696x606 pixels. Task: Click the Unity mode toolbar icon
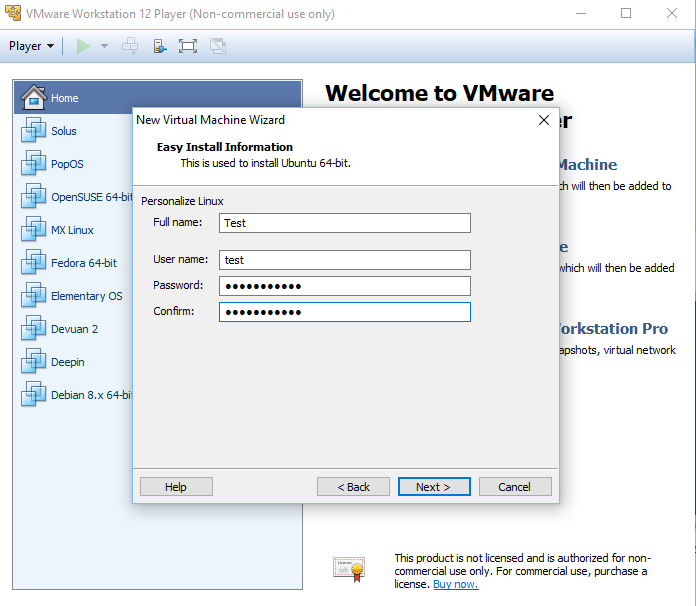click(x=217, y=46)
